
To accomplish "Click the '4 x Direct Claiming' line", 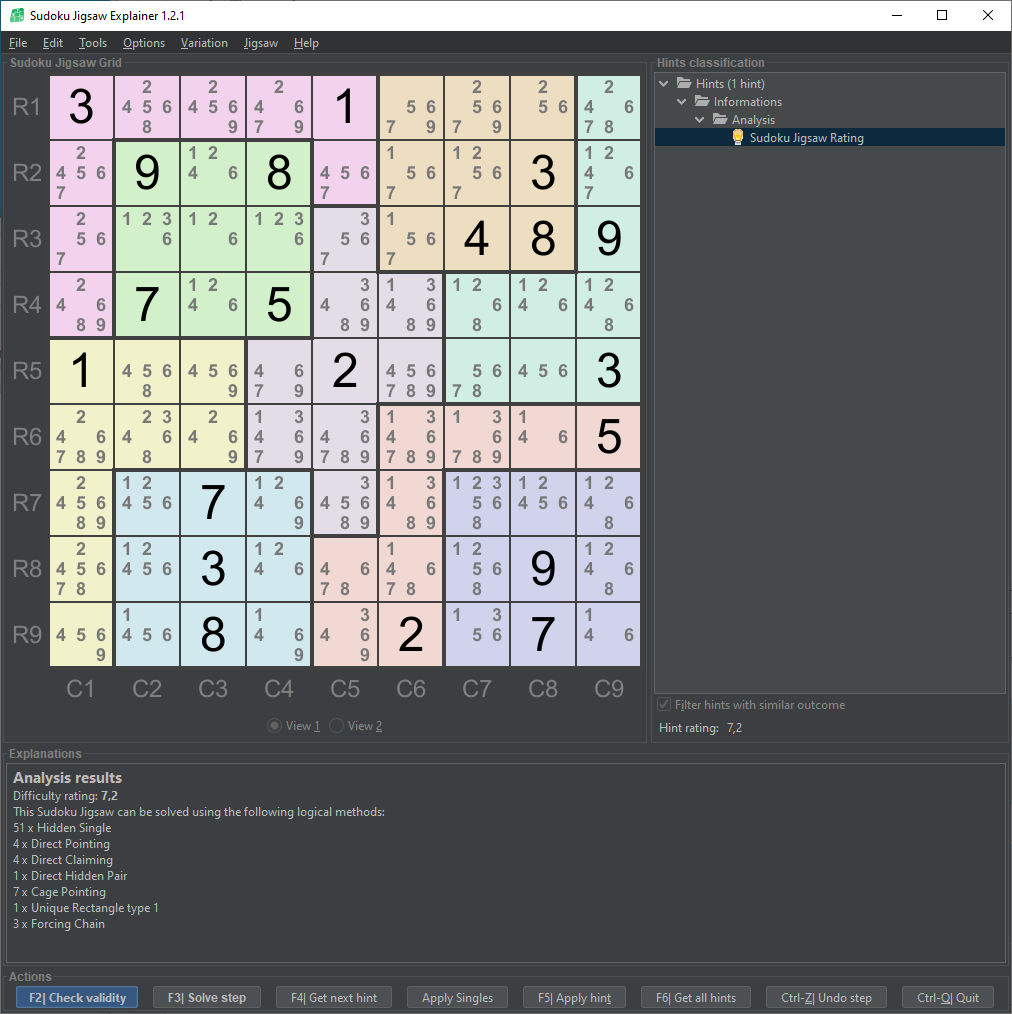I will [63, 859].
